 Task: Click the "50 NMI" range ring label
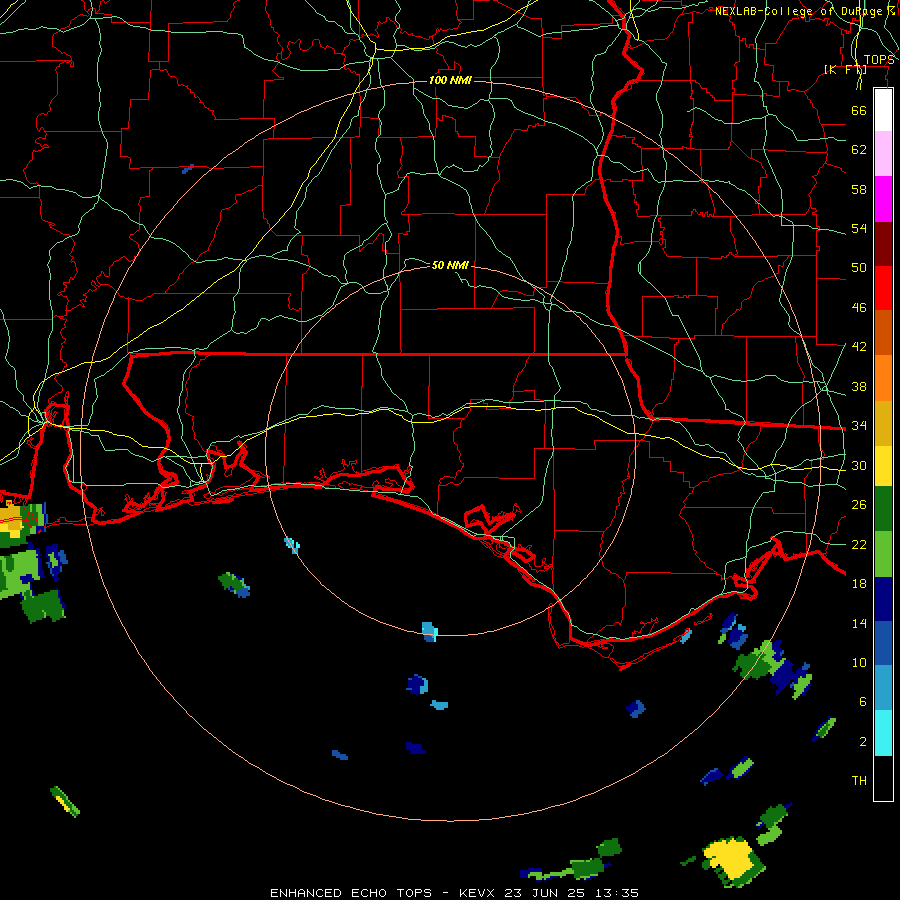(x=450, y=265)
